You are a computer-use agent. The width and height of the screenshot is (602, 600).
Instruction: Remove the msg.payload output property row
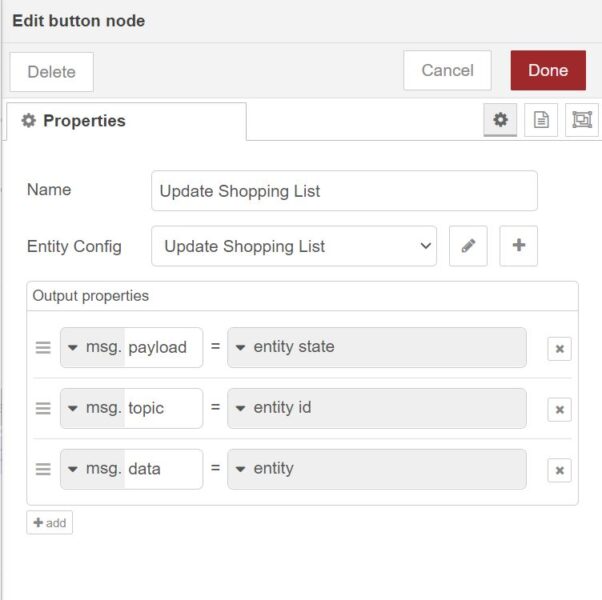tap(559, 349)
